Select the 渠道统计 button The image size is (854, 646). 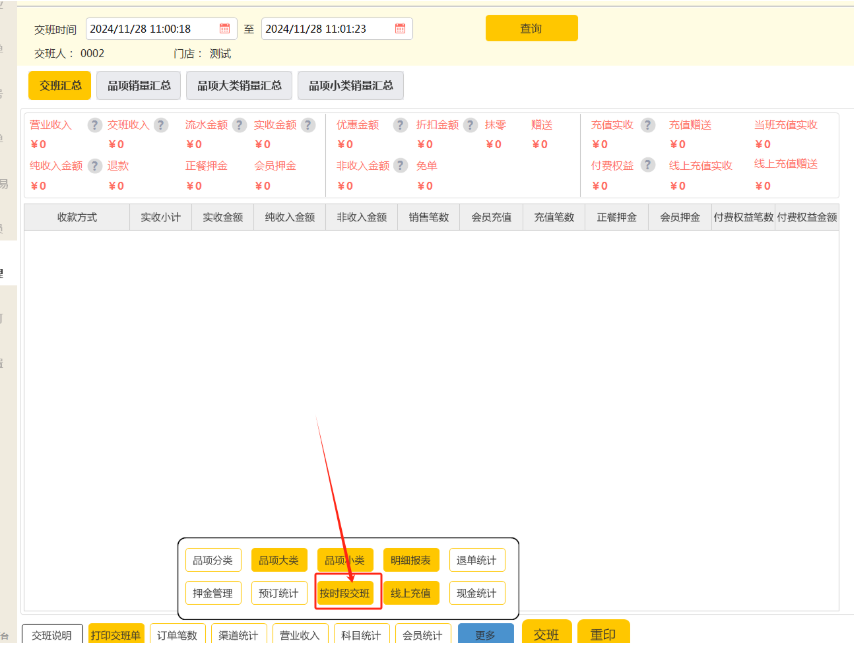click(239, 635)
